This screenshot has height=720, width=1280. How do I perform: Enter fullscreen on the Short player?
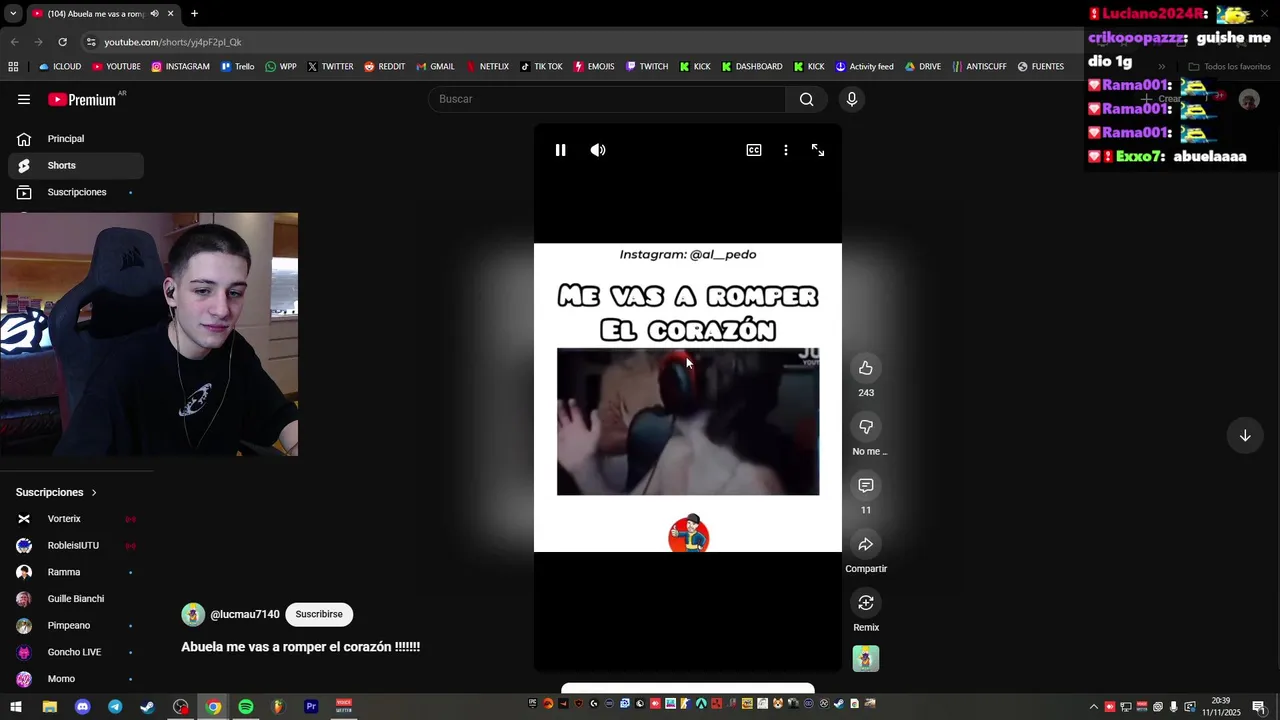click(x=818, y=150)
